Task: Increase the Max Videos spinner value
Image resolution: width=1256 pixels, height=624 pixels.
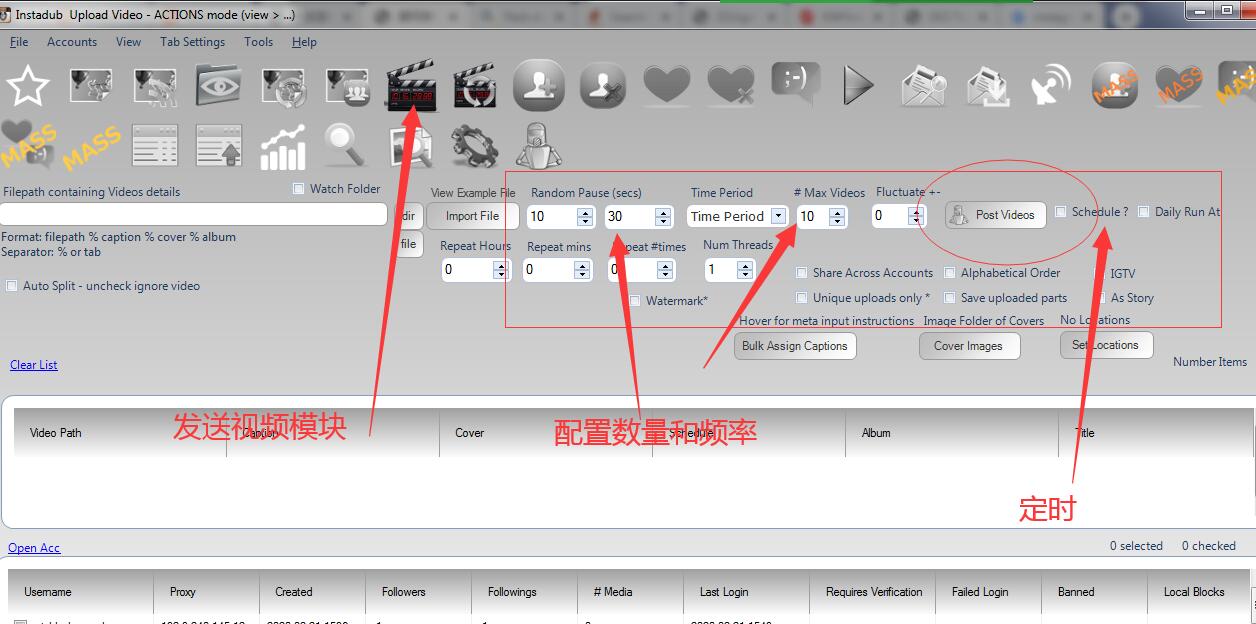Action: click(838, 211)
